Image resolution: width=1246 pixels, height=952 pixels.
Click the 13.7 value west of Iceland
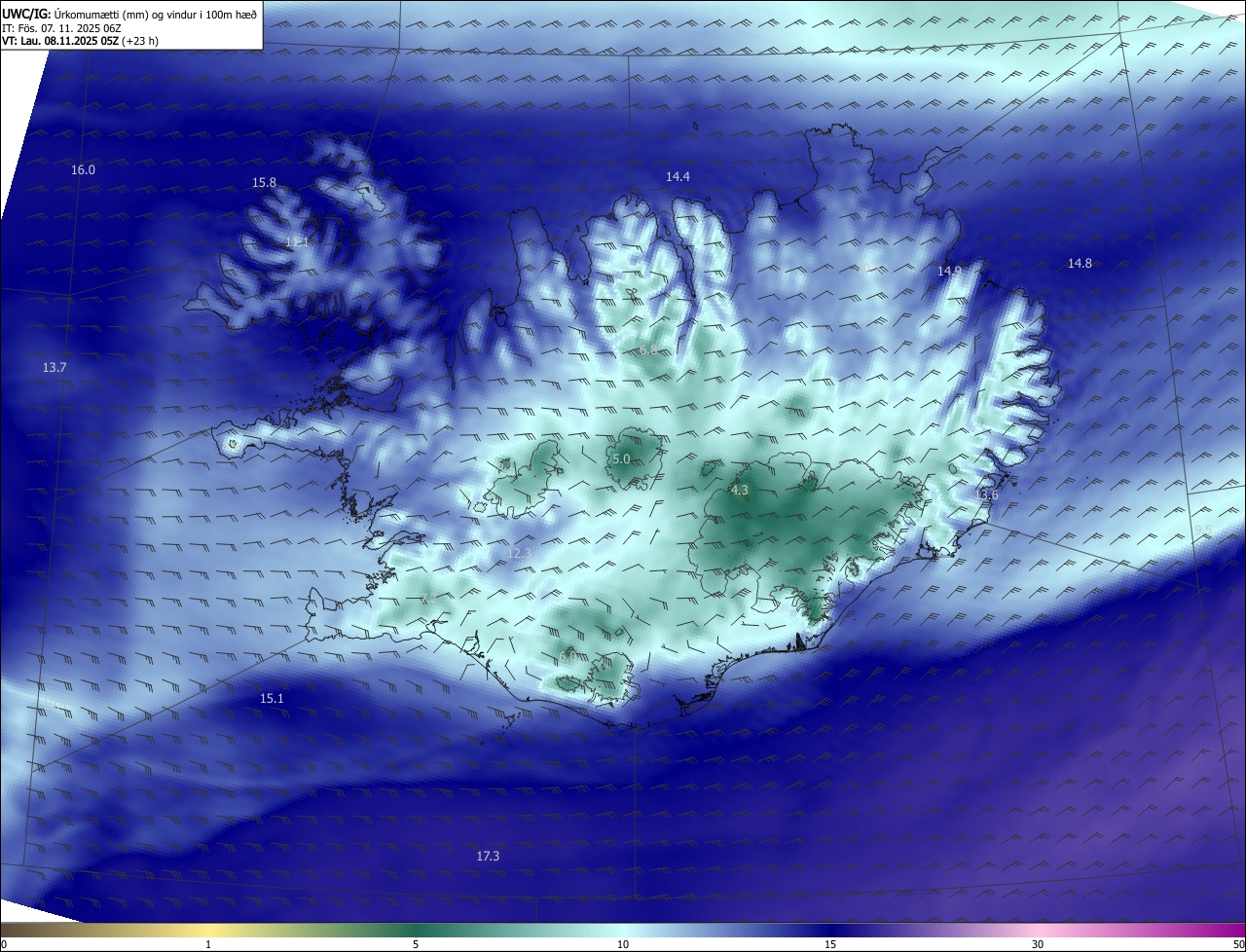[x=55, y=367]
